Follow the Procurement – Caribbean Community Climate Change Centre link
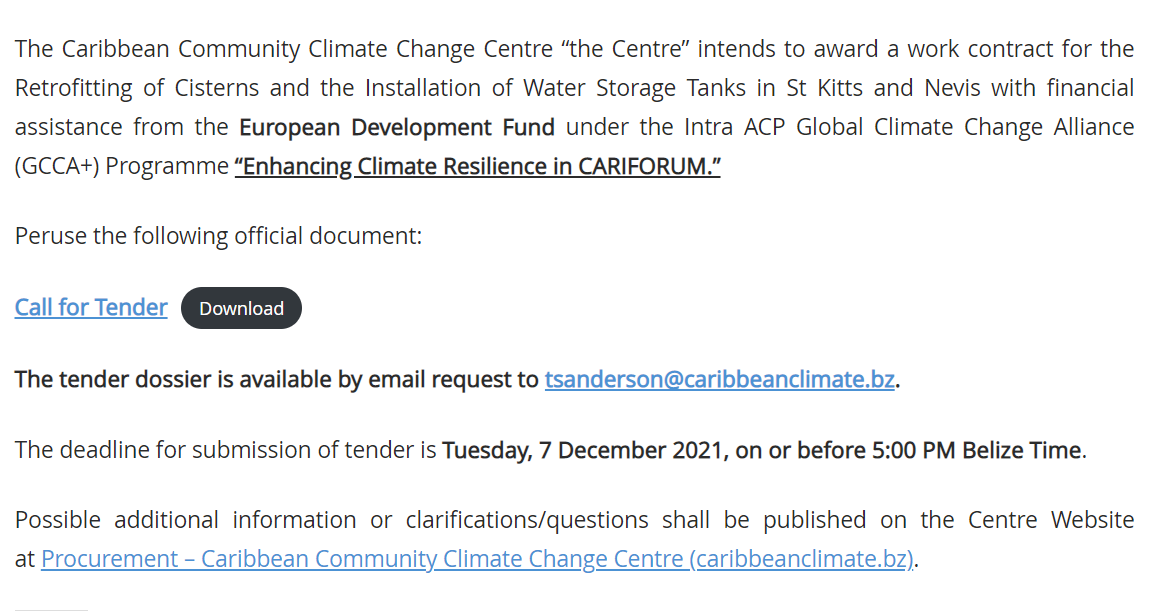 click(477, 559)
